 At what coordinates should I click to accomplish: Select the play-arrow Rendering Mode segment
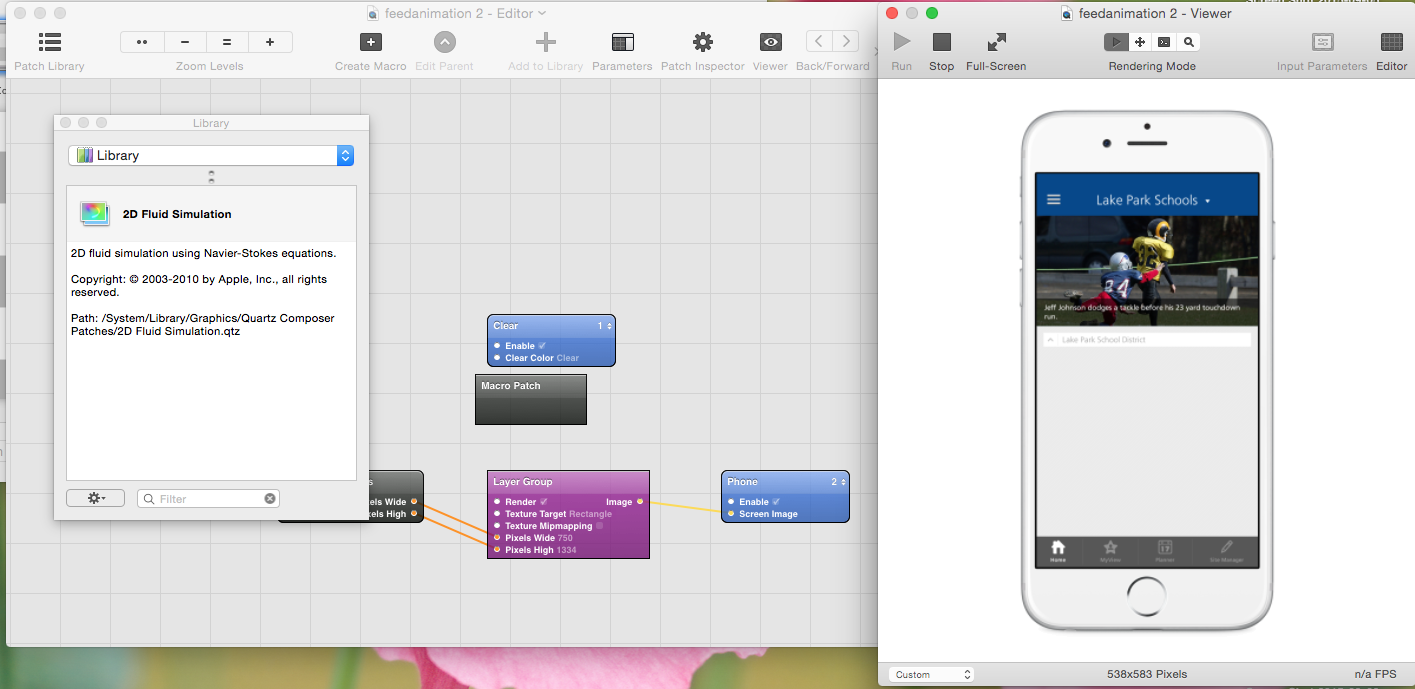click(1115, 42)
